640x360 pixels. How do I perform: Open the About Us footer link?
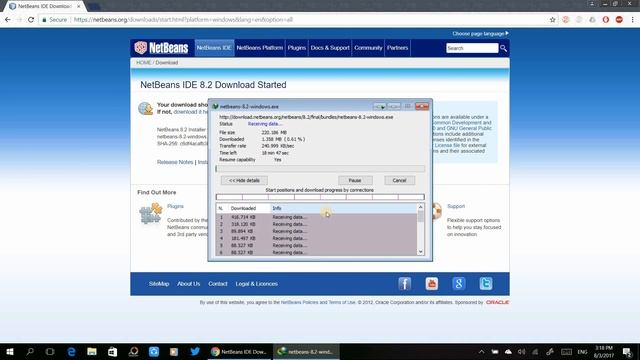point(189,284)
